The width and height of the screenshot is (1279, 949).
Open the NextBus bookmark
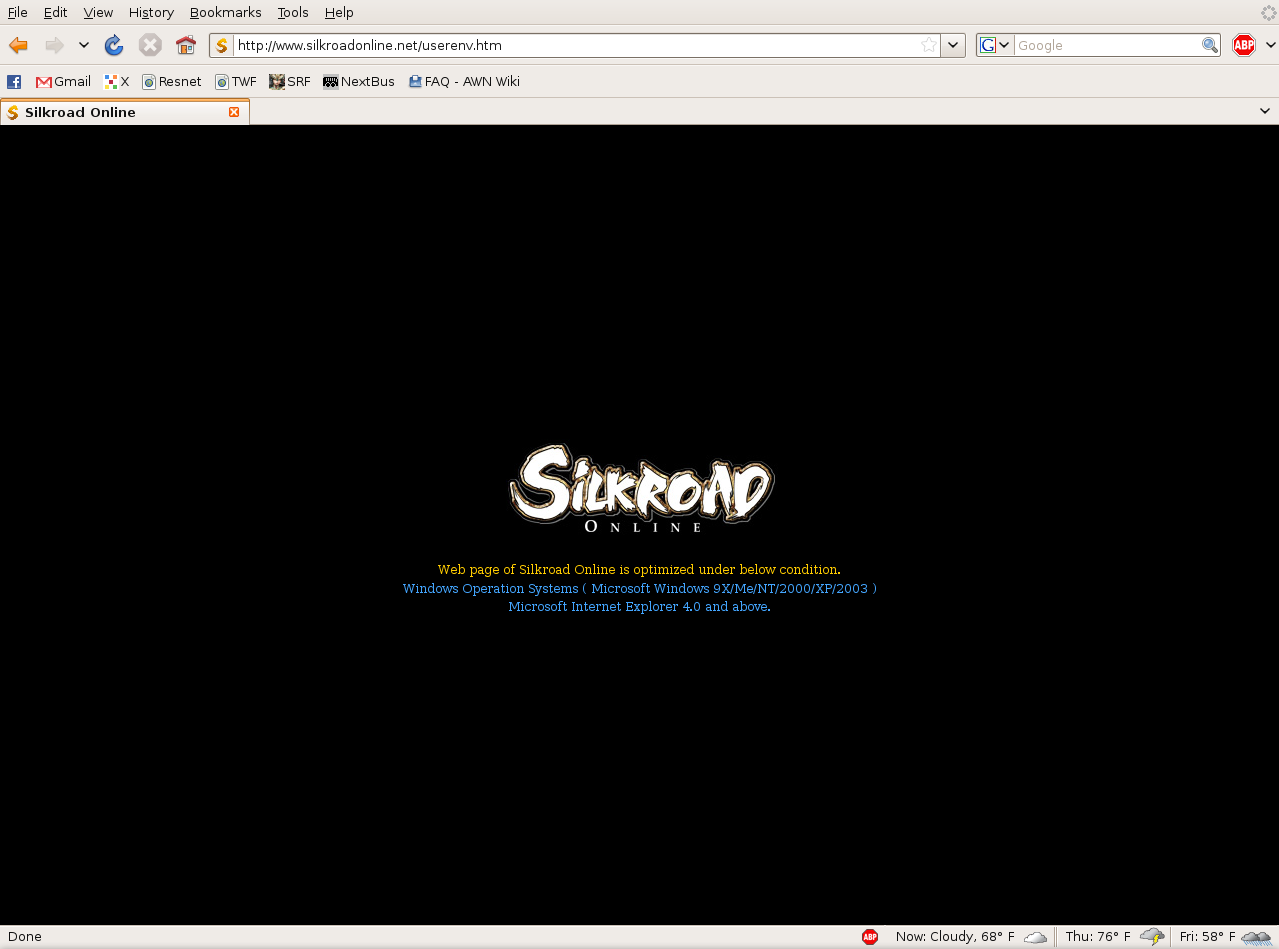point(359,82)
